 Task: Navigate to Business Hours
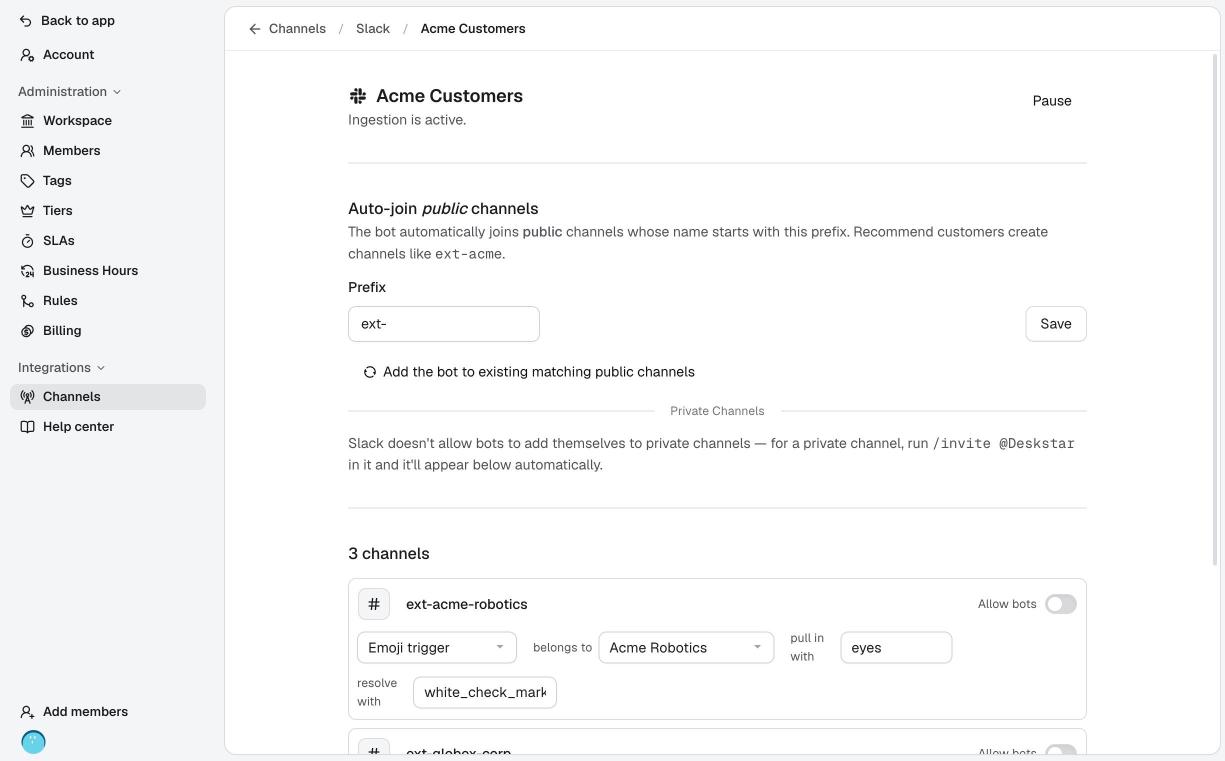pyautogui.click(x=108, y=271)
